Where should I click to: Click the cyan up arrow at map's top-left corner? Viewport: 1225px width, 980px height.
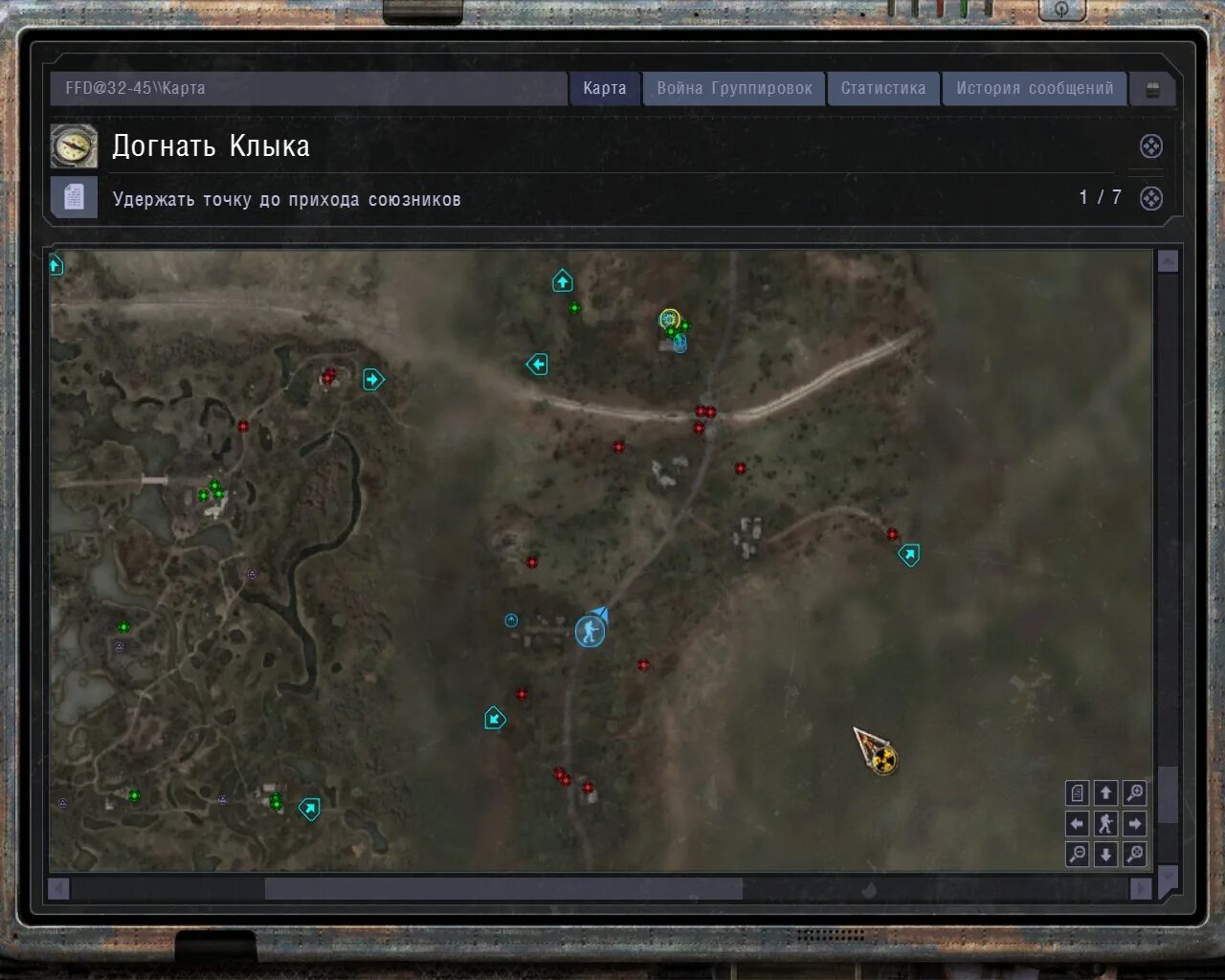point(56,265)
